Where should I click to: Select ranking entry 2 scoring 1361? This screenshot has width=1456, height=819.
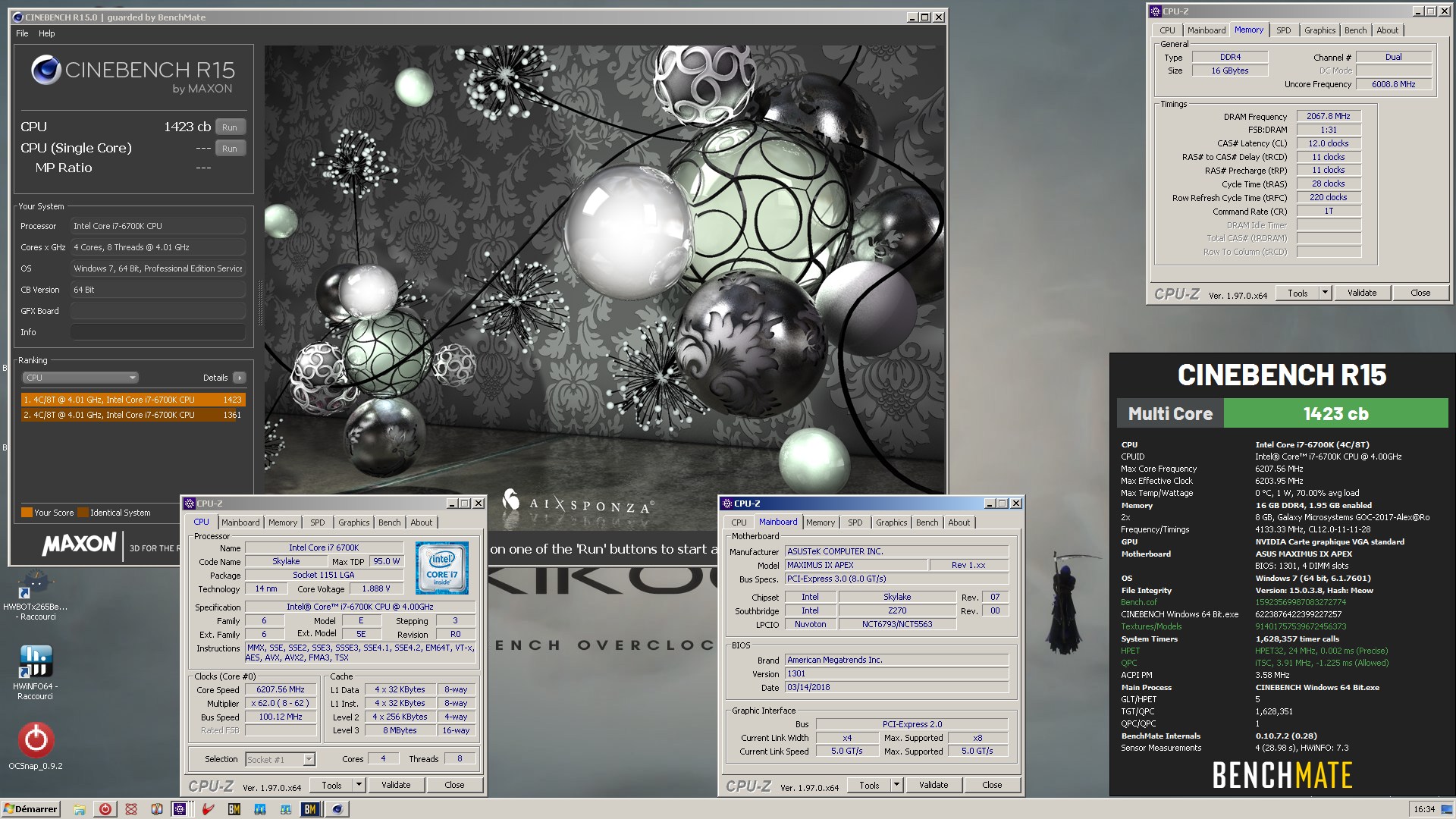pos(133,415)
